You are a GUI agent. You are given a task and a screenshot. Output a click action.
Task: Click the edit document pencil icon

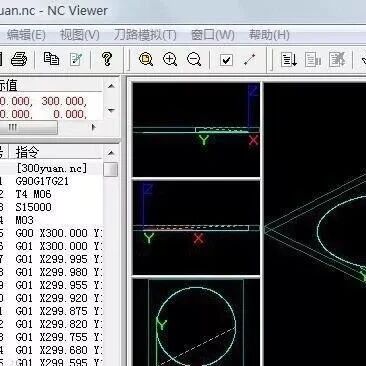(x=76, y=59)
